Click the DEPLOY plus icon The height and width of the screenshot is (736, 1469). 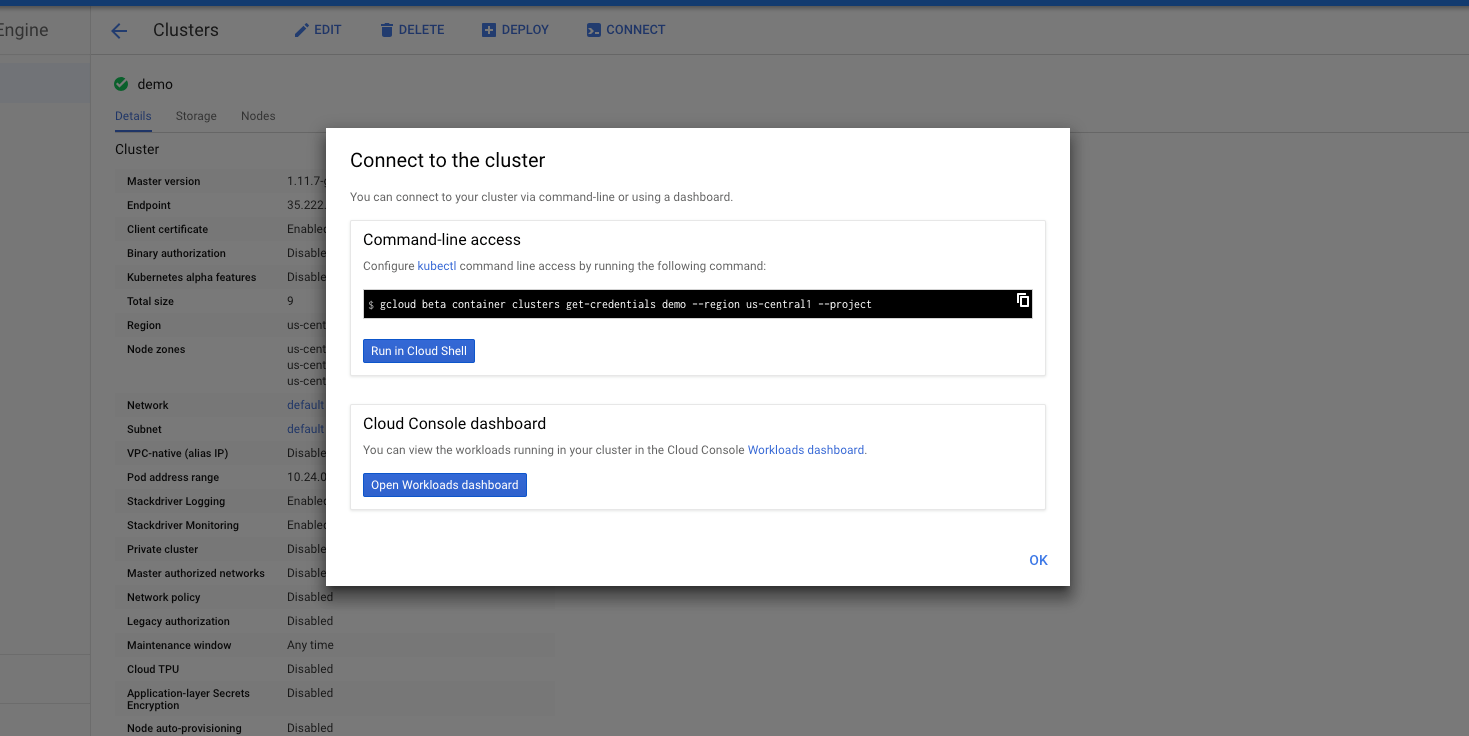pos(489,30)
